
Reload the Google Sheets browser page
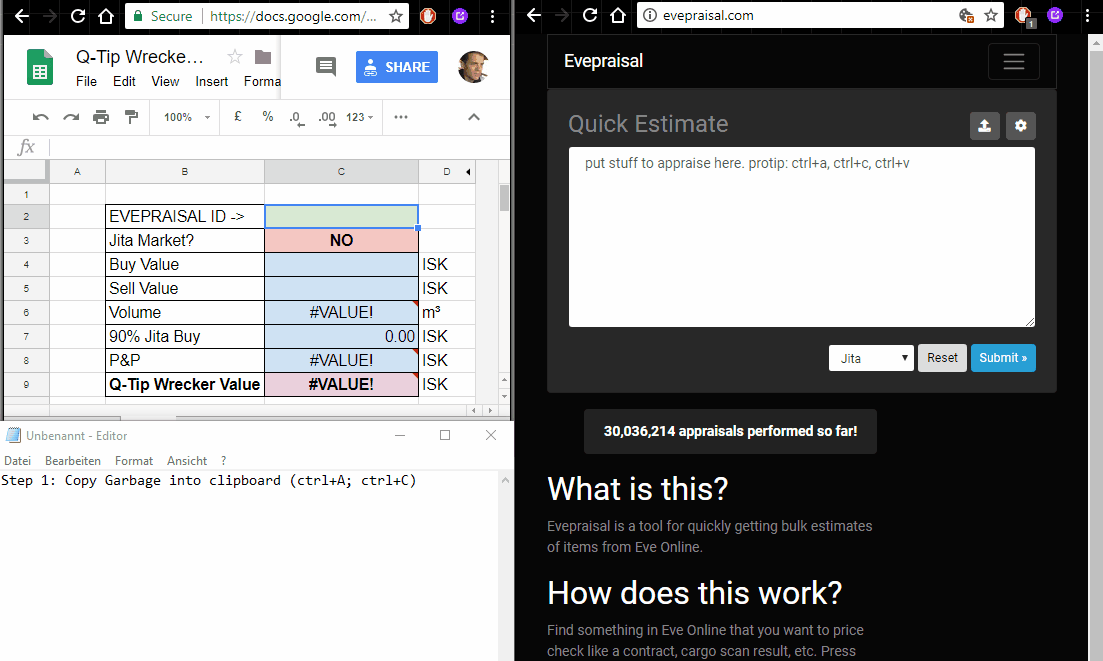pos(78,15)
